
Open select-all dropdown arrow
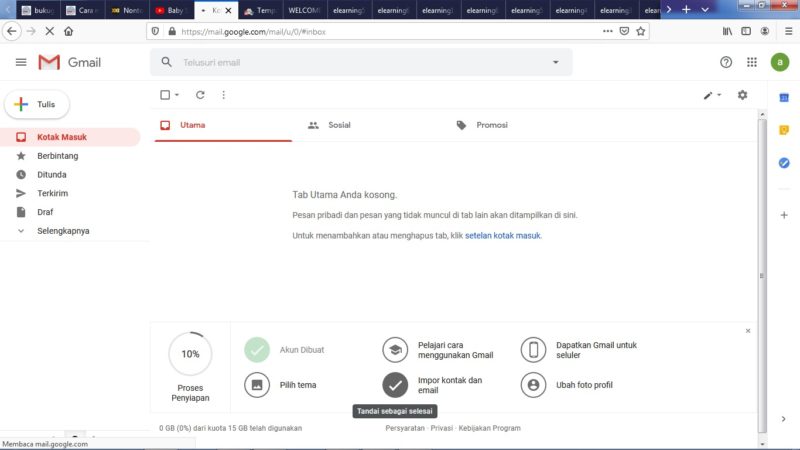pos(177,95)
